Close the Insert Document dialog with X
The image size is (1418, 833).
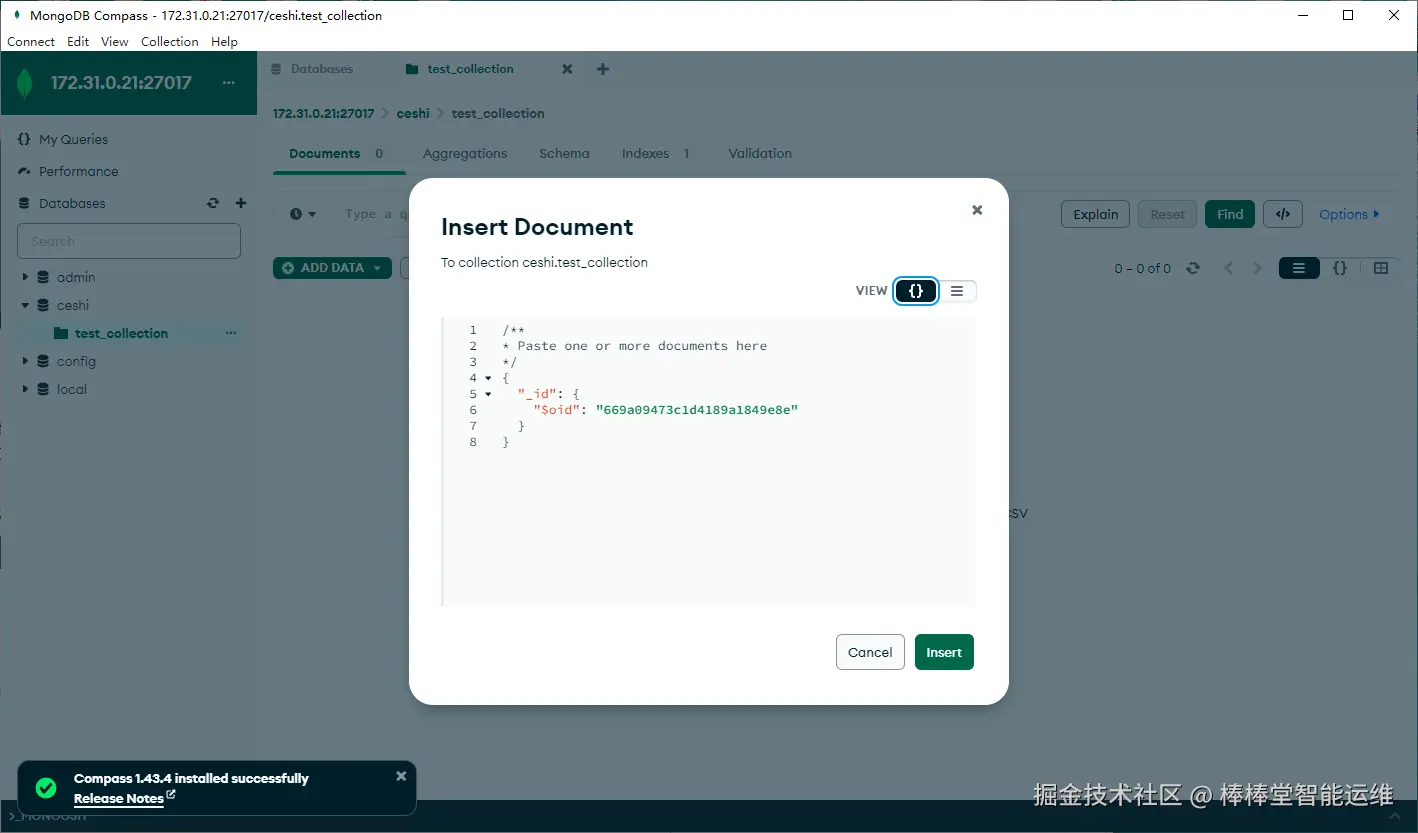click(x=977, y=210)
